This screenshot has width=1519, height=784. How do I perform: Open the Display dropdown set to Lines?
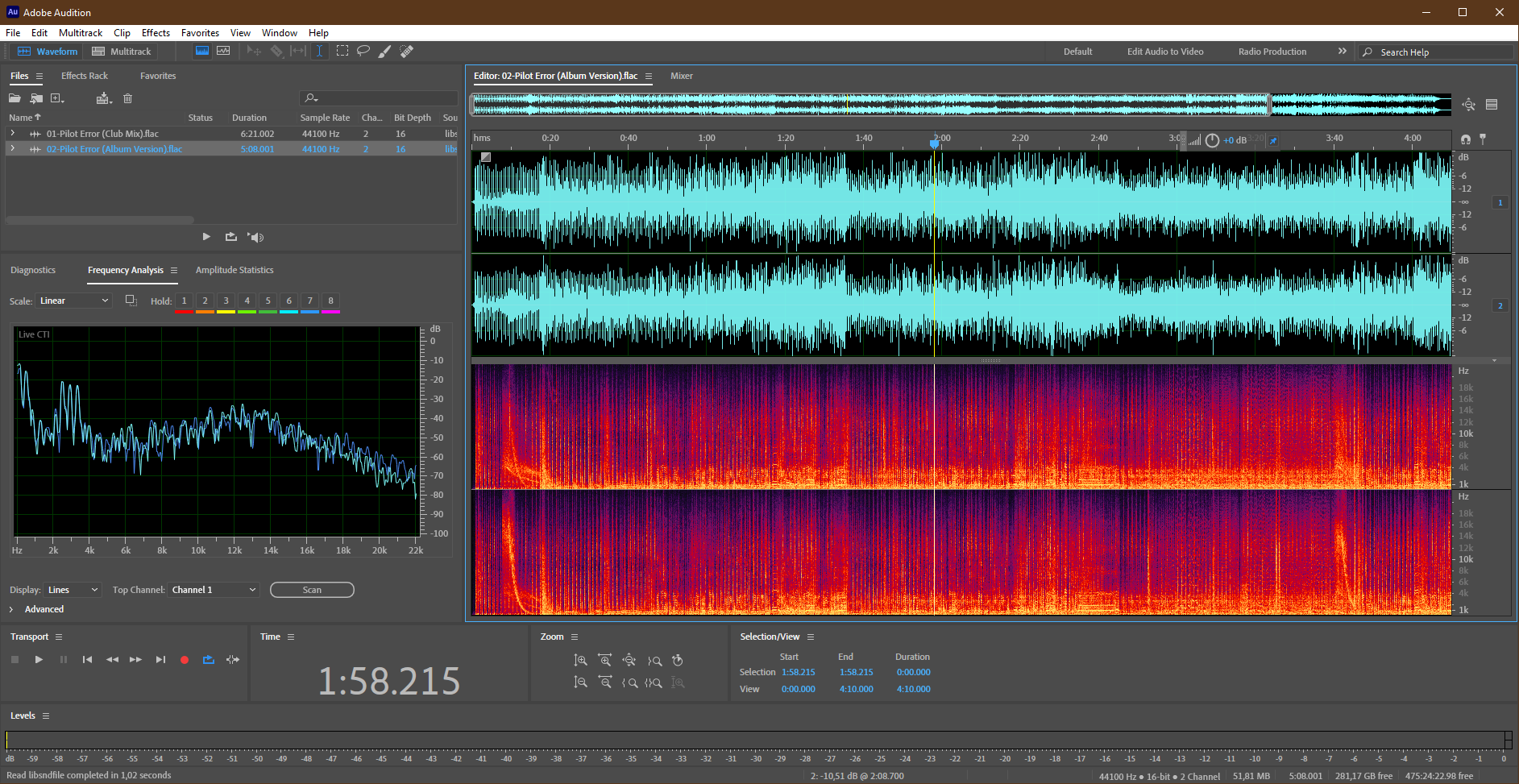point(73,590)
